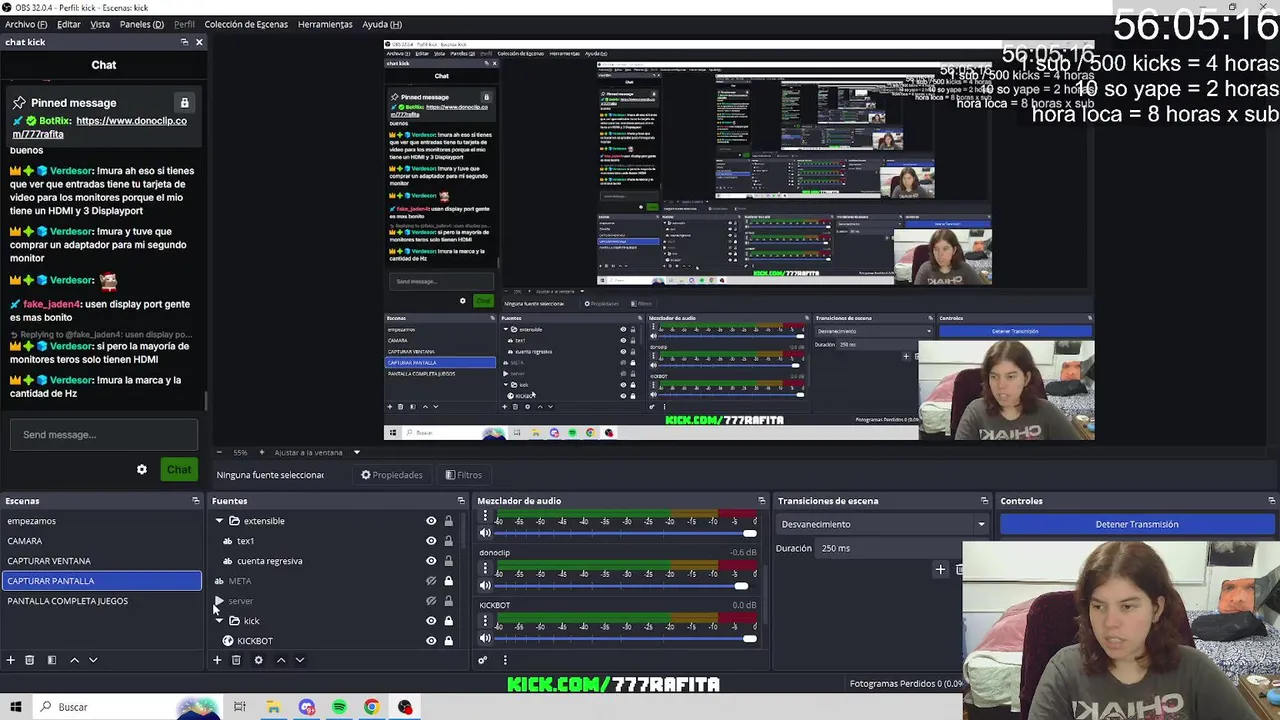Image resolution: width=1280 pixels, height=720 pixels.
Task: Open the KICKBOT track three-dot options
Action: [x=486, y=621]
